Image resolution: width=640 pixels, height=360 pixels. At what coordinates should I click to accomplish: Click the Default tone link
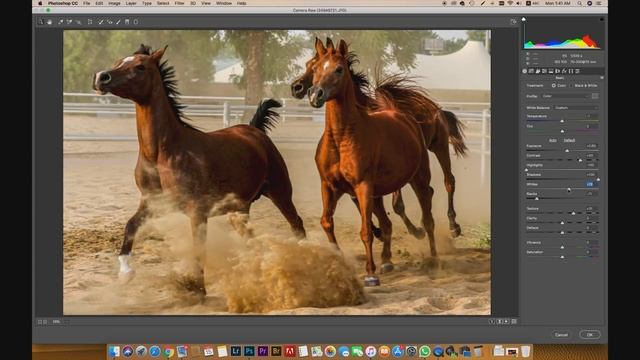[569, 140]
